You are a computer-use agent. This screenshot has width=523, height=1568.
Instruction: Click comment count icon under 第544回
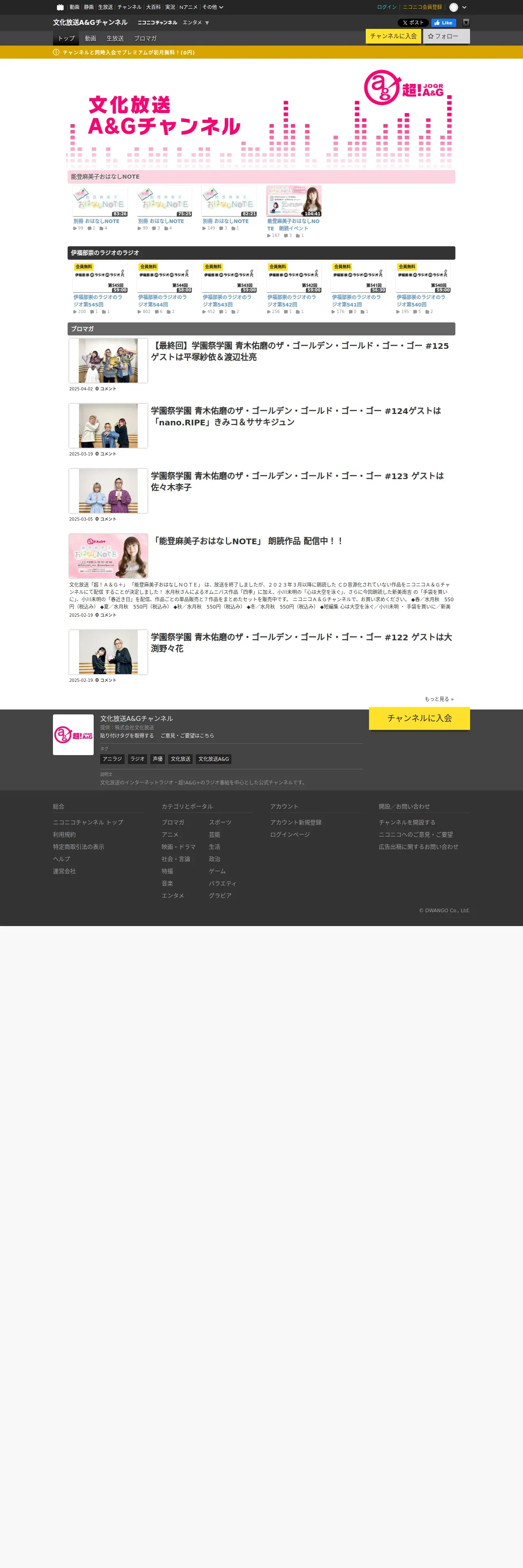tap(156, 312)
